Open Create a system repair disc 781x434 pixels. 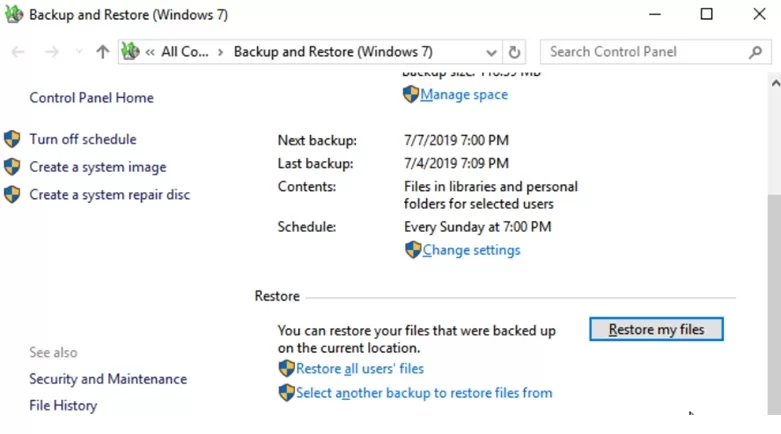110,194
